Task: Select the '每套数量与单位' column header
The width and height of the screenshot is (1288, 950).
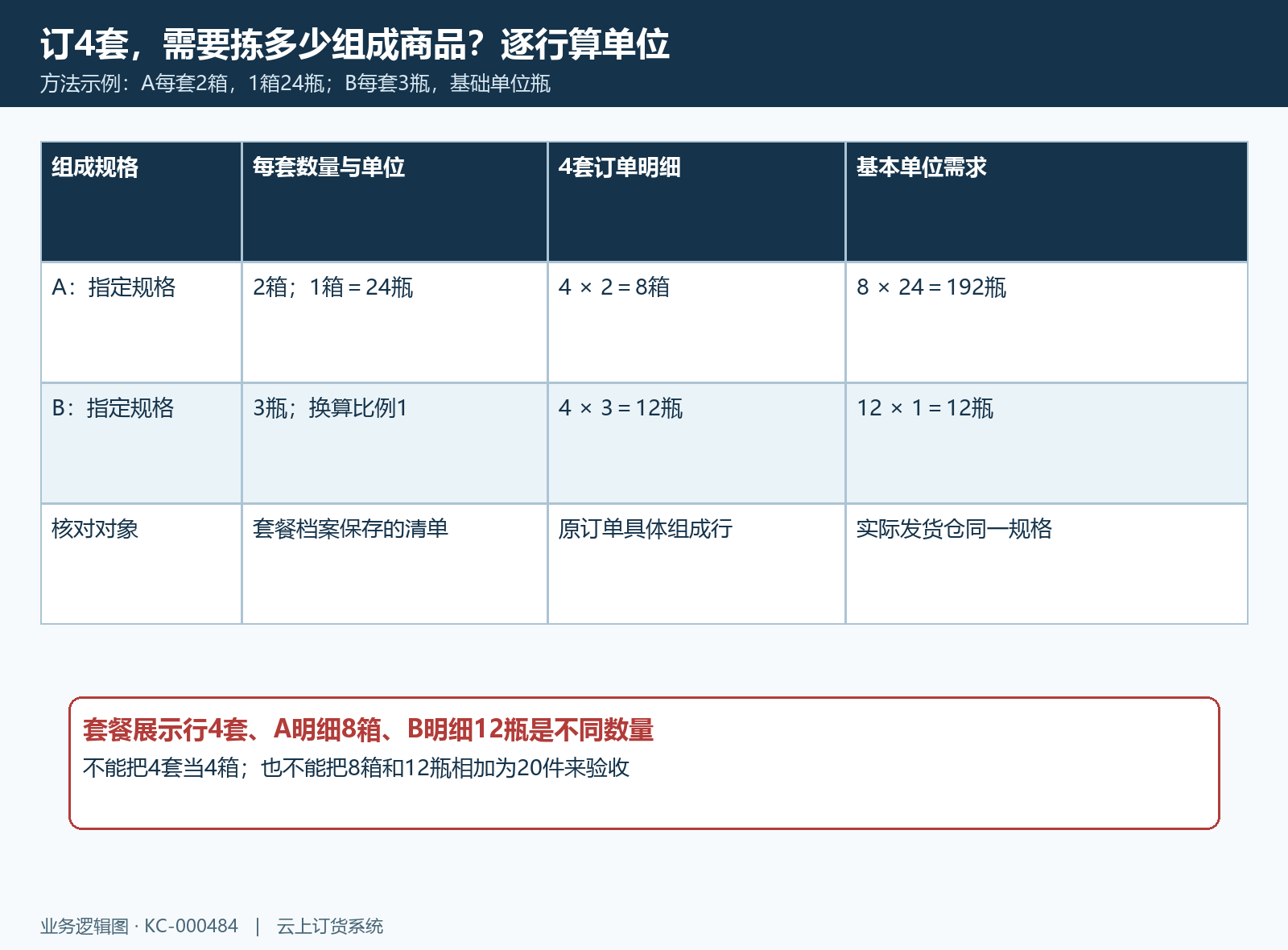Action: pos(394,202)
